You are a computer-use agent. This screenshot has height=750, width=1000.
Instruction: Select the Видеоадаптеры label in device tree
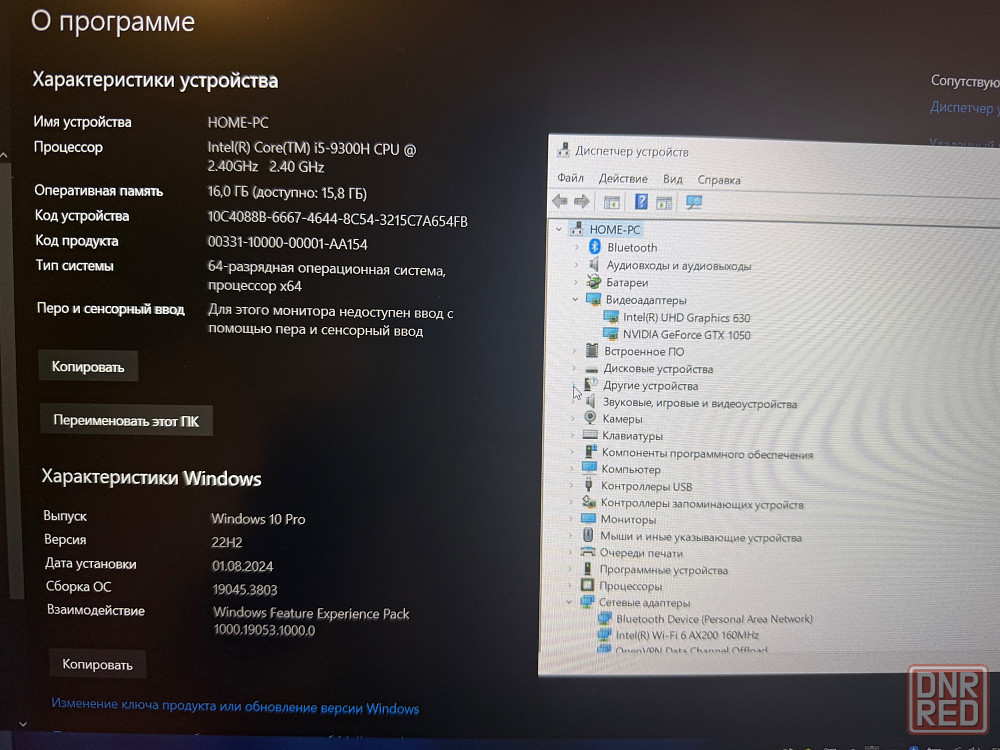(646, 299)
